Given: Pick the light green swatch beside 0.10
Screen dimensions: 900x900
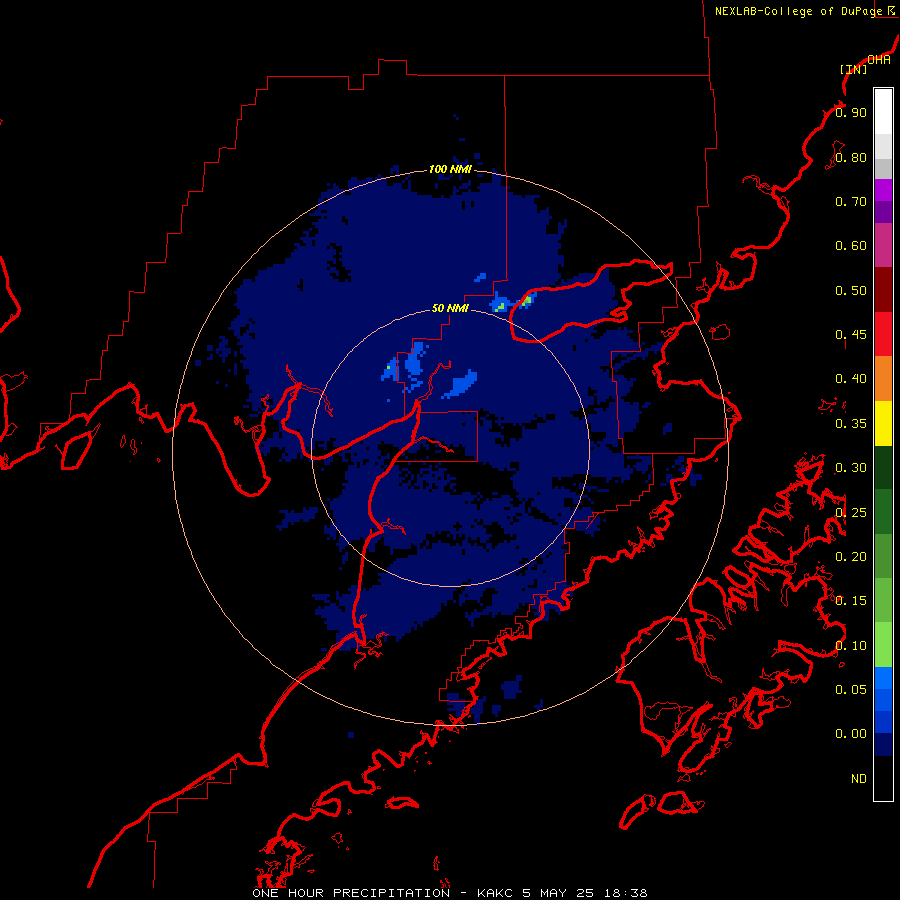Looking at the screenshot, I should 883,645.
